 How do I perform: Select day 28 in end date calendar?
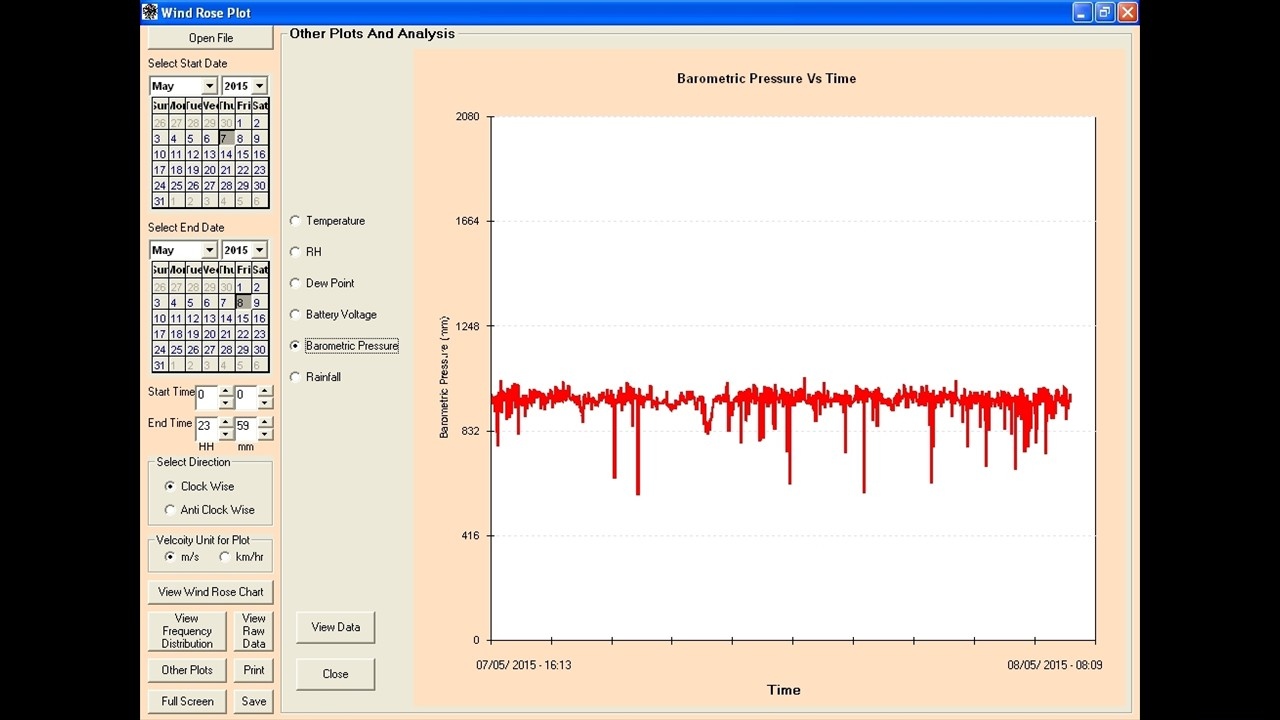(x=226, y=350)
